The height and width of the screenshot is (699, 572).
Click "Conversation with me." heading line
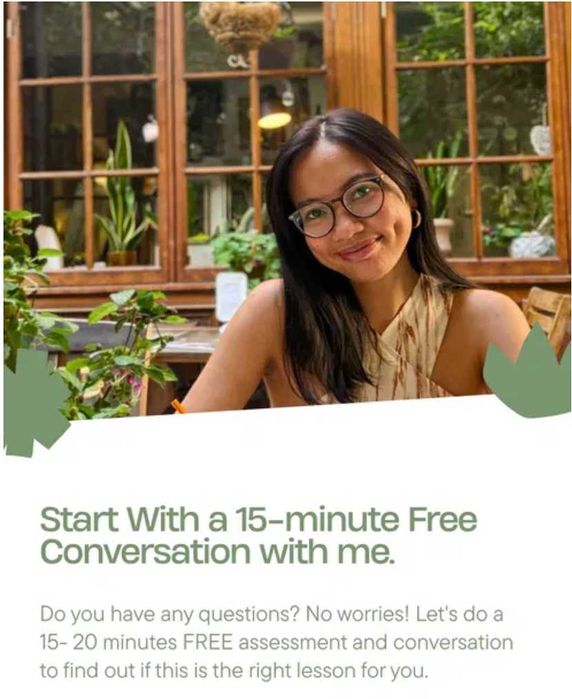[x=218, y=551]
